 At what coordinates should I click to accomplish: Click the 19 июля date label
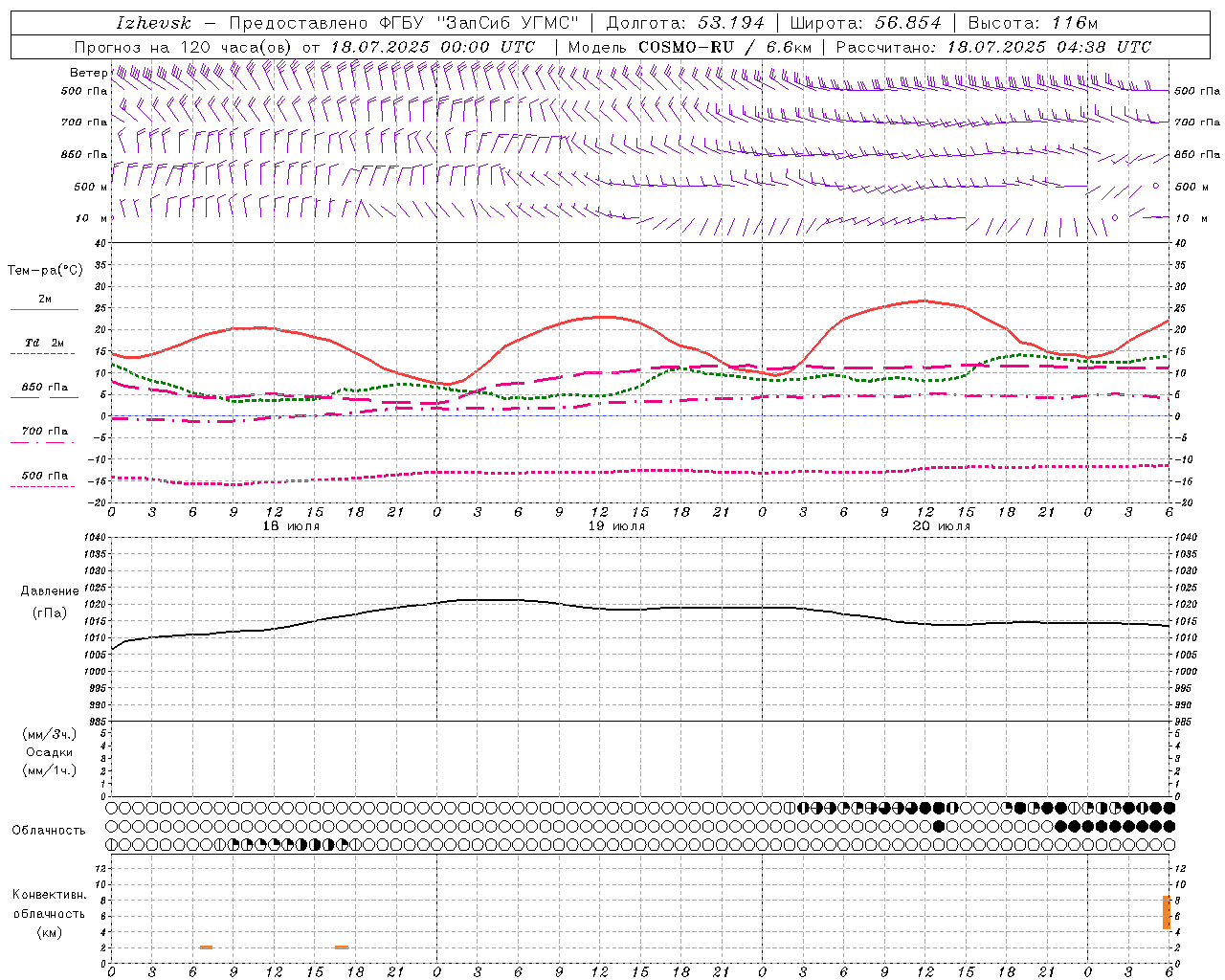coord(616,526)
